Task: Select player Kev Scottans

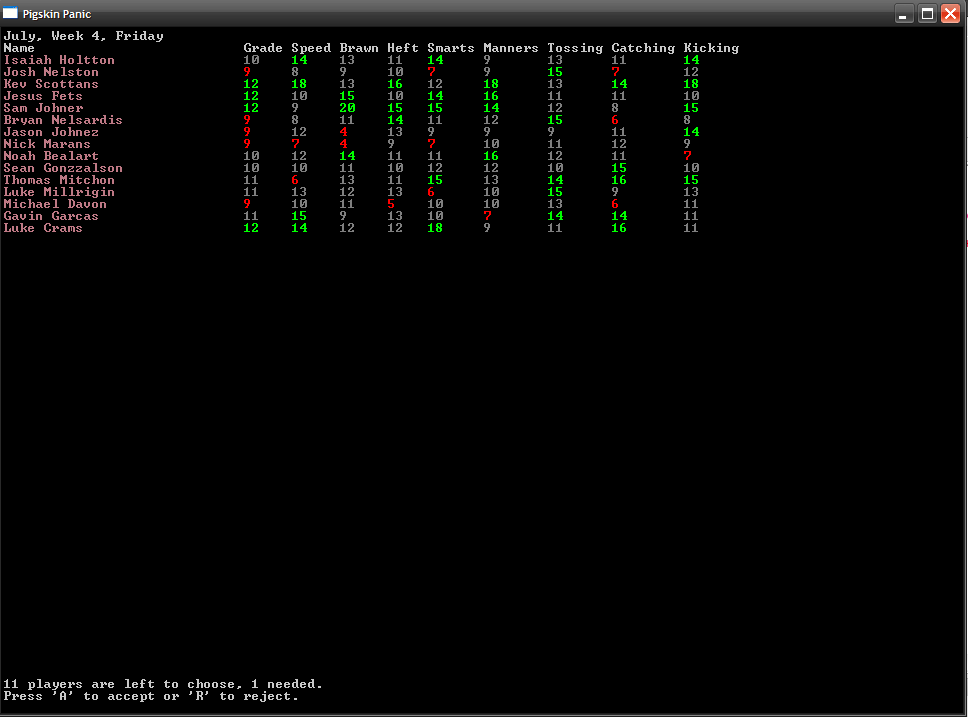Action: tap(51, 84)
